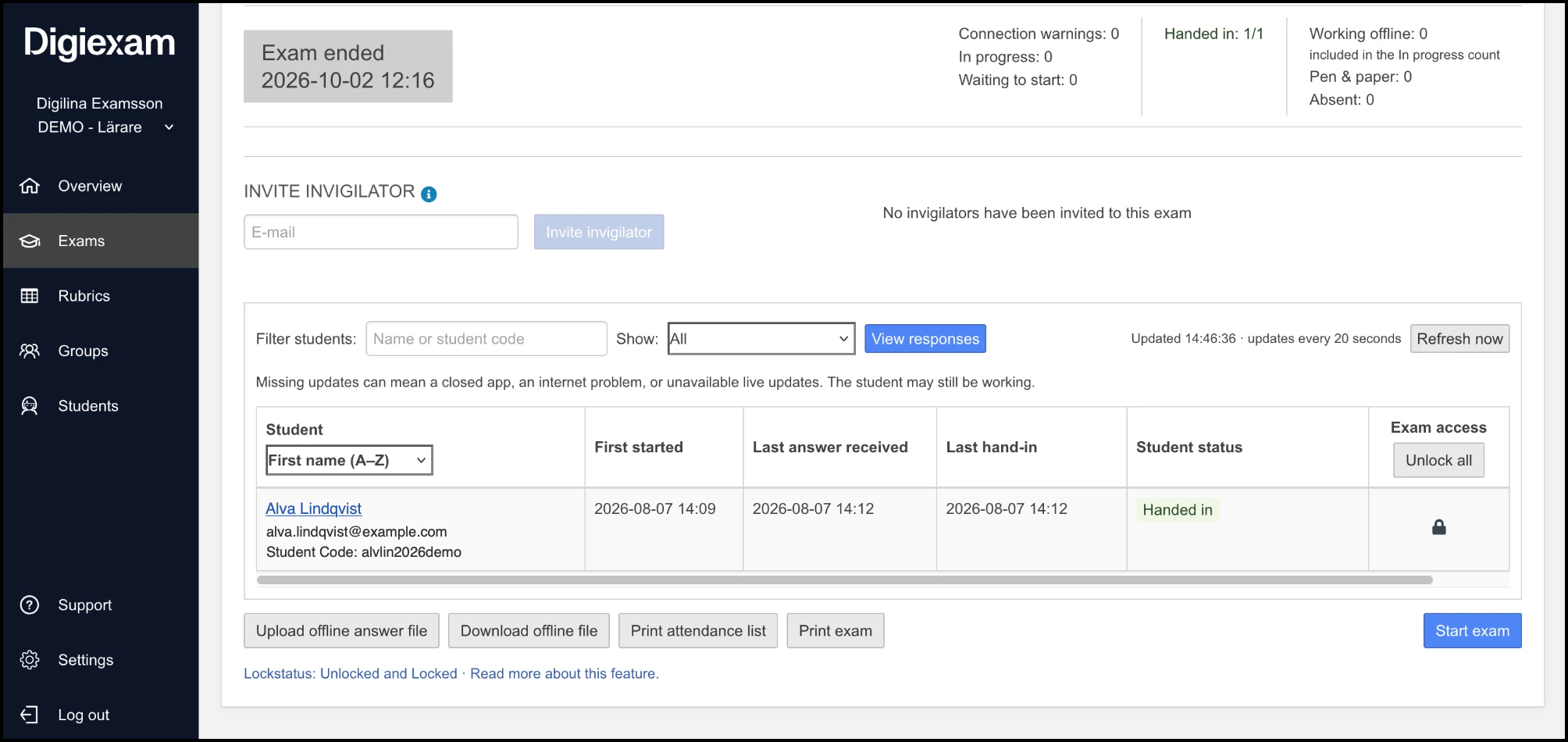Image resolution: width=1568 pixels, height=742 pixels.
Task: Click the Invite Invigilator info icon
Action: (x=429, y=194)
